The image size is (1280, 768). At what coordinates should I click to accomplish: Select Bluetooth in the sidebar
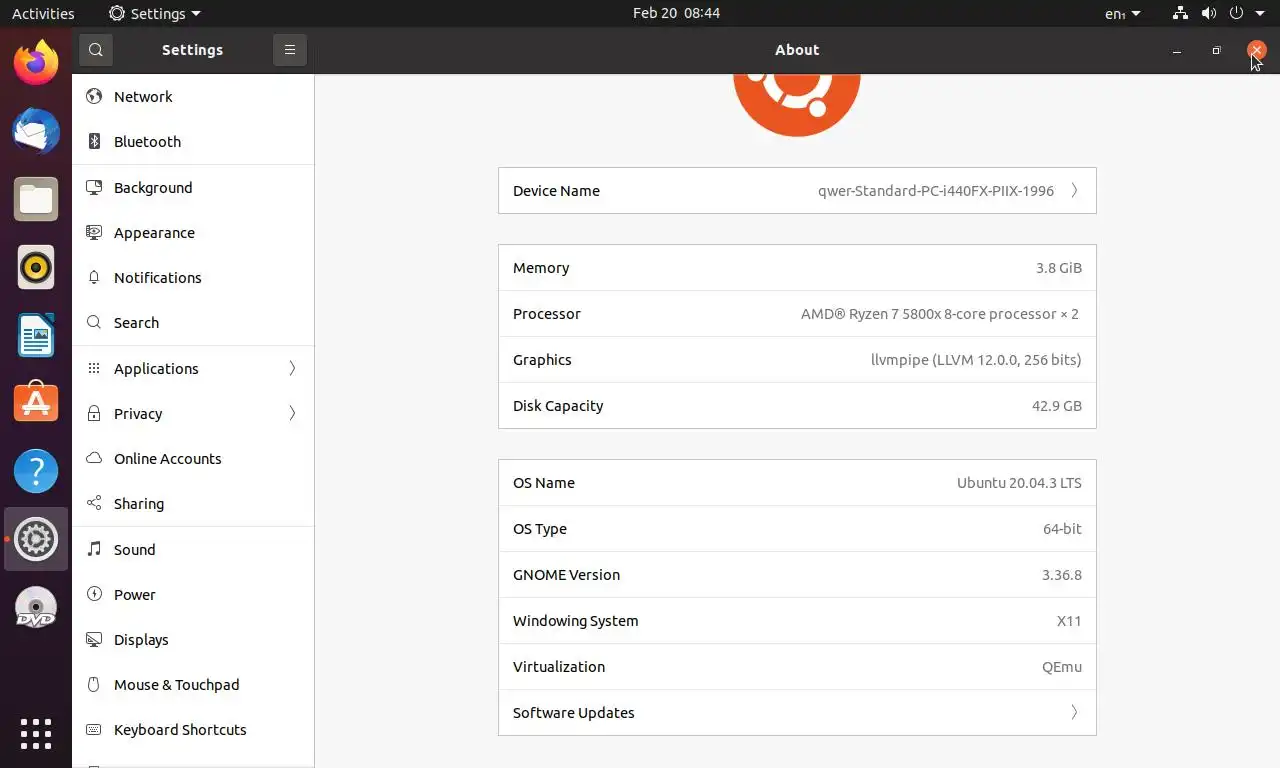(193, 142)
